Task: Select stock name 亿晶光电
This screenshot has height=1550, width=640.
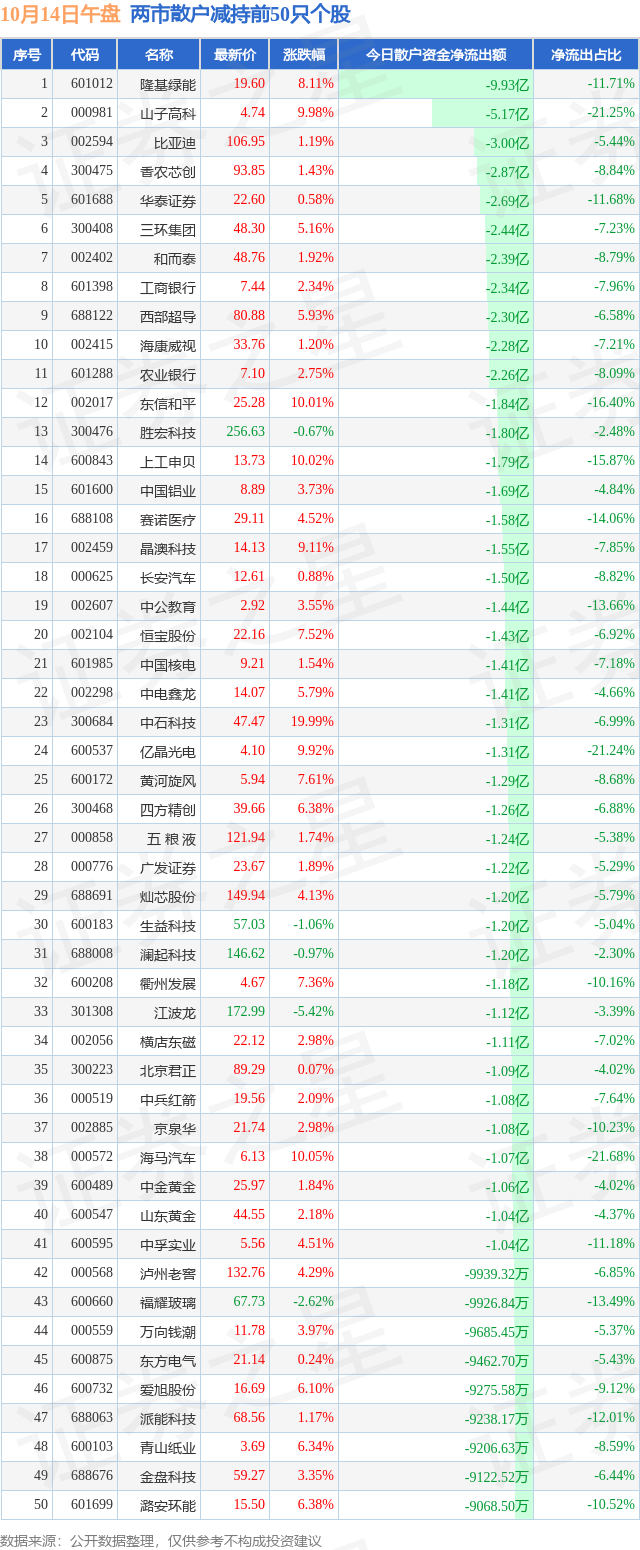Action: pos(168,751)
